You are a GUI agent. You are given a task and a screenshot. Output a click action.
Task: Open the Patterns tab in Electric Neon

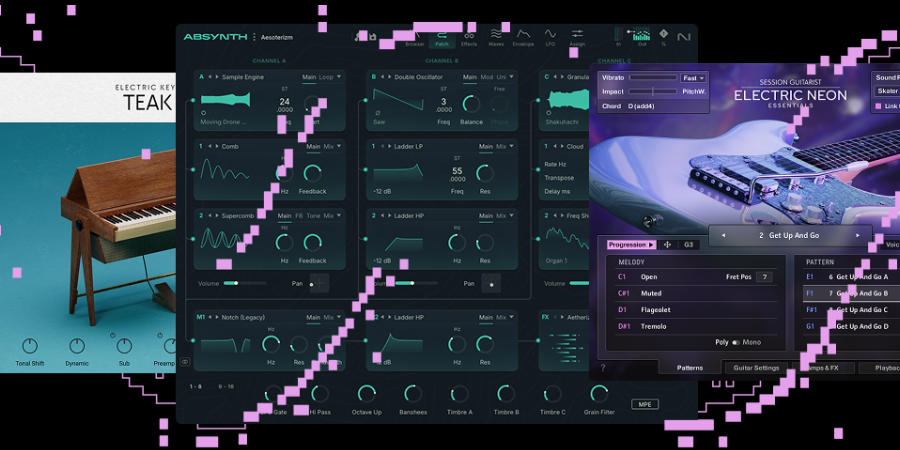[x=690, y=368]
